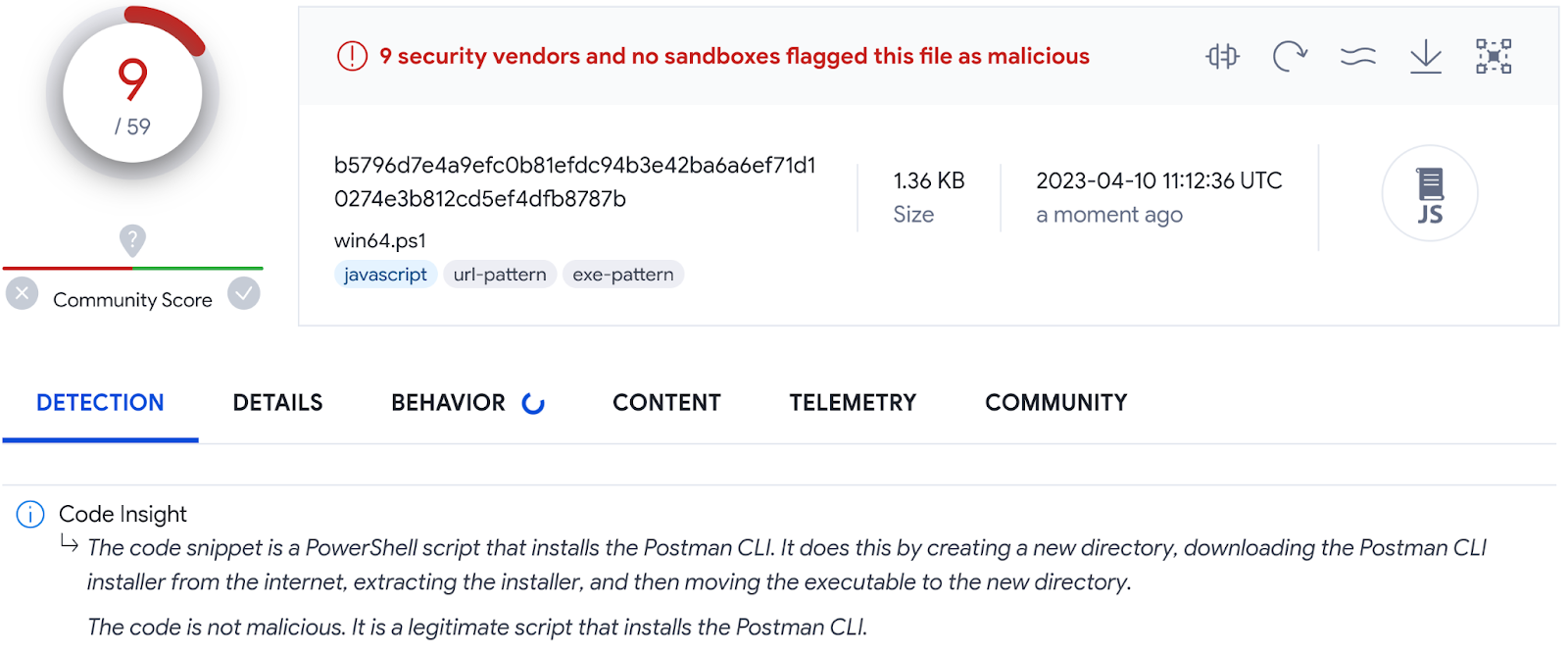Click the javascript tag
The image size is (1568, 656).
click(385, 275)
